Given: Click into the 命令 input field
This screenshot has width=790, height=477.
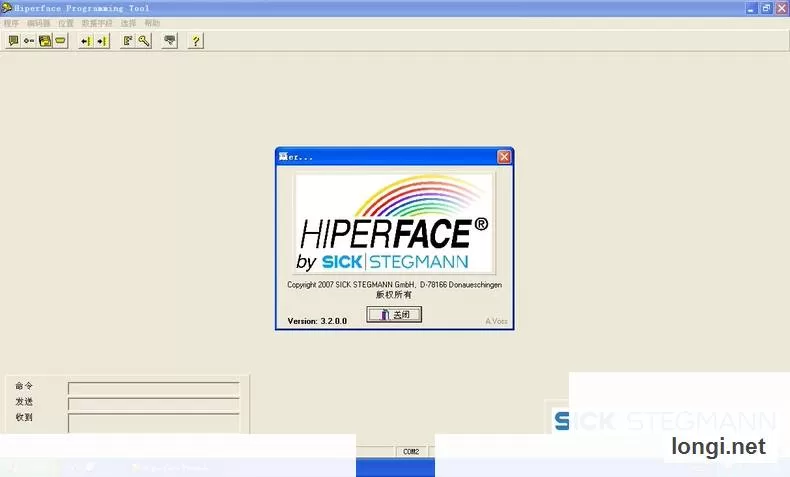Looking at the screenshot, I should (x=154, y=388).
